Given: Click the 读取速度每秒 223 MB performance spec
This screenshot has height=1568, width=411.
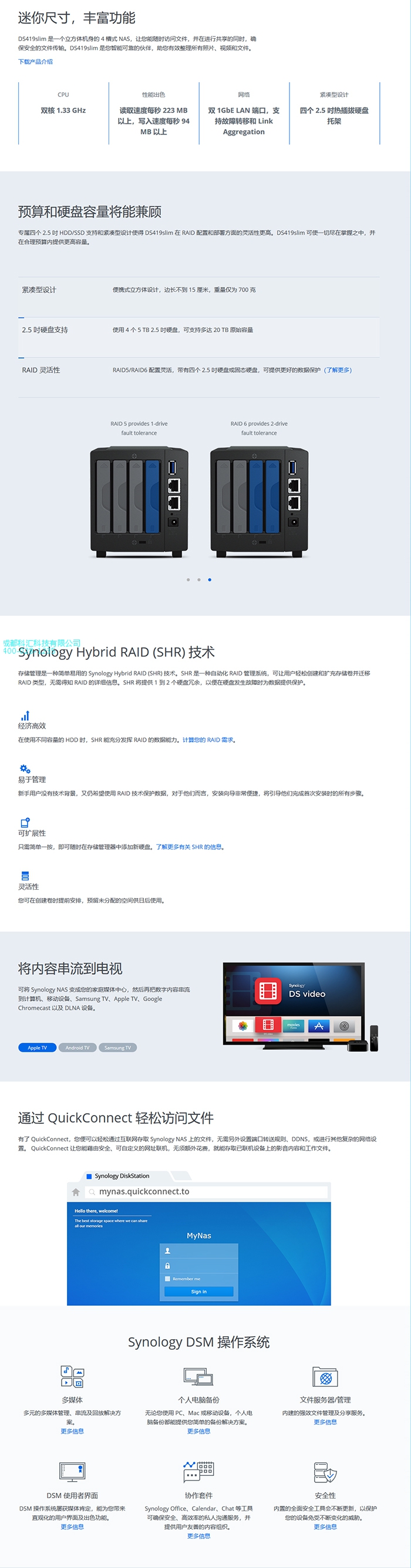Looking at the screenshot, I should (x=153, y=121).
